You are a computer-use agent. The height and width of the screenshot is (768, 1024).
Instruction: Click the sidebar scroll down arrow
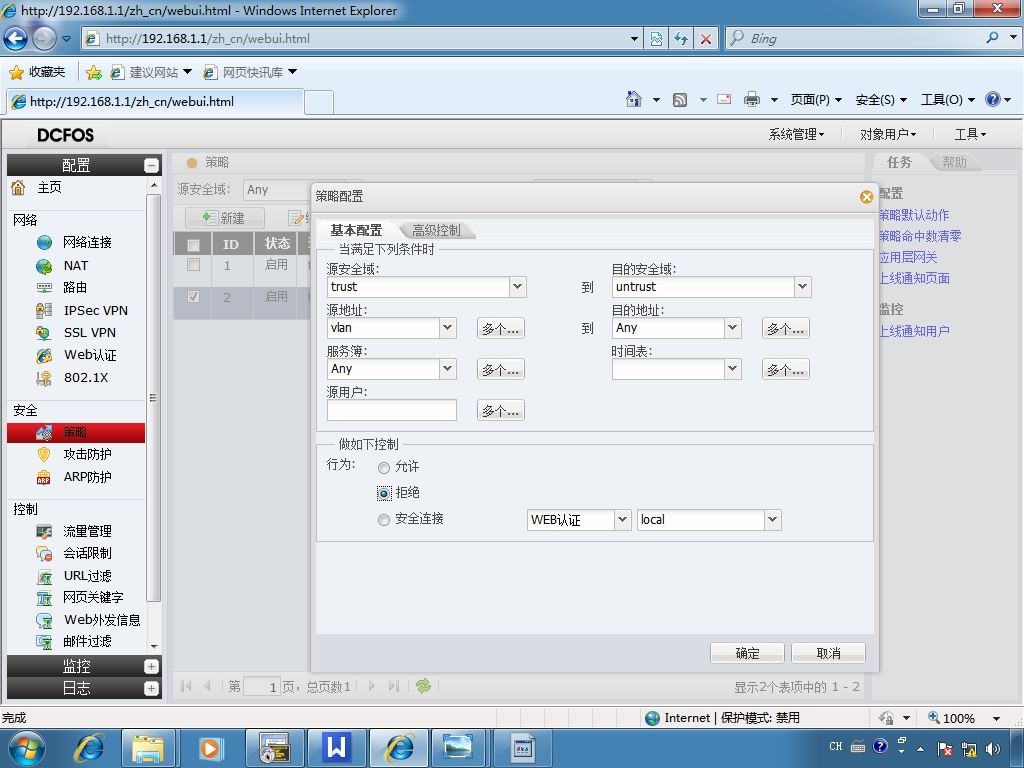[x=154, y=647]
